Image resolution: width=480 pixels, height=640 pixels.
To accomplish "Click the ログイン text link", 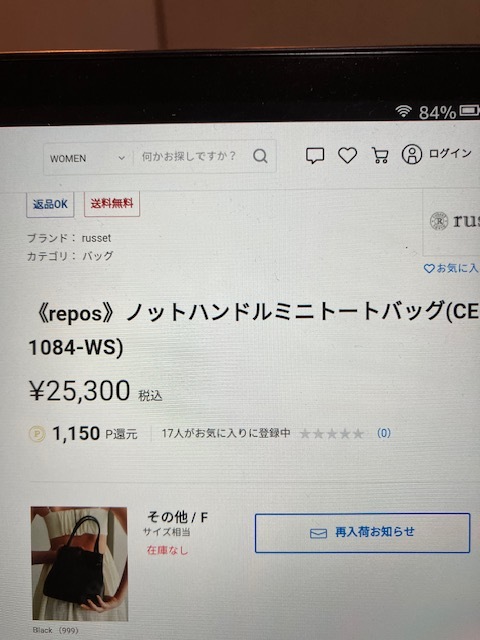I will (x=450, y=153).
